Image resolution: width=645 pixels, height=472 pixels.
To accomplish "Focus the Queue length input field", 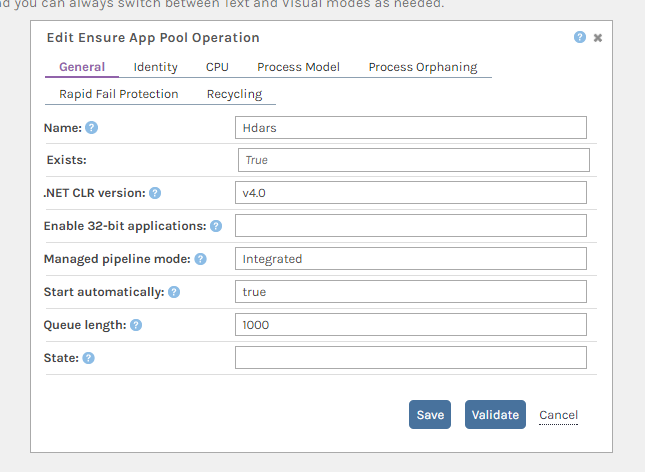I will click(x=410, y=325).
